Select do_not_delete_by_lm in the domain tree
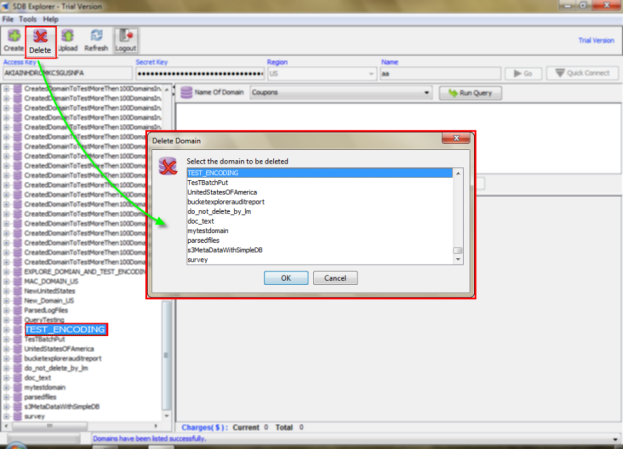The image size is (623, 449). (x=56, y=368)
